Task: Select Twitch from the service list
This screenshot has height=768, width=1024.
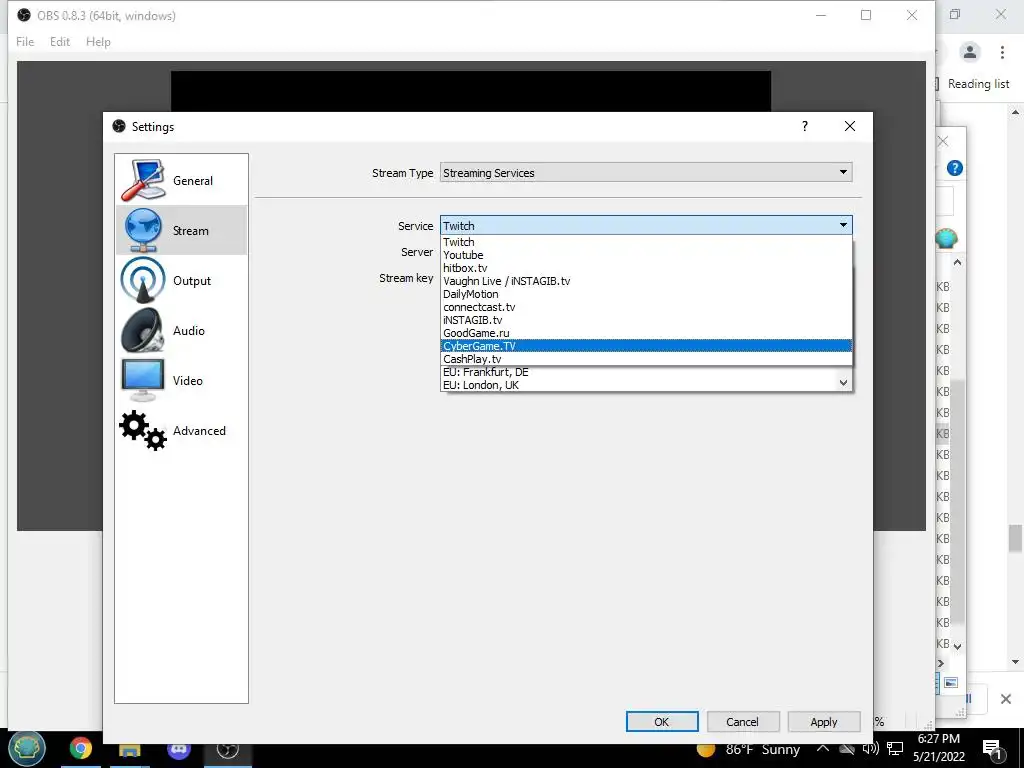Action: pos(646,242)
